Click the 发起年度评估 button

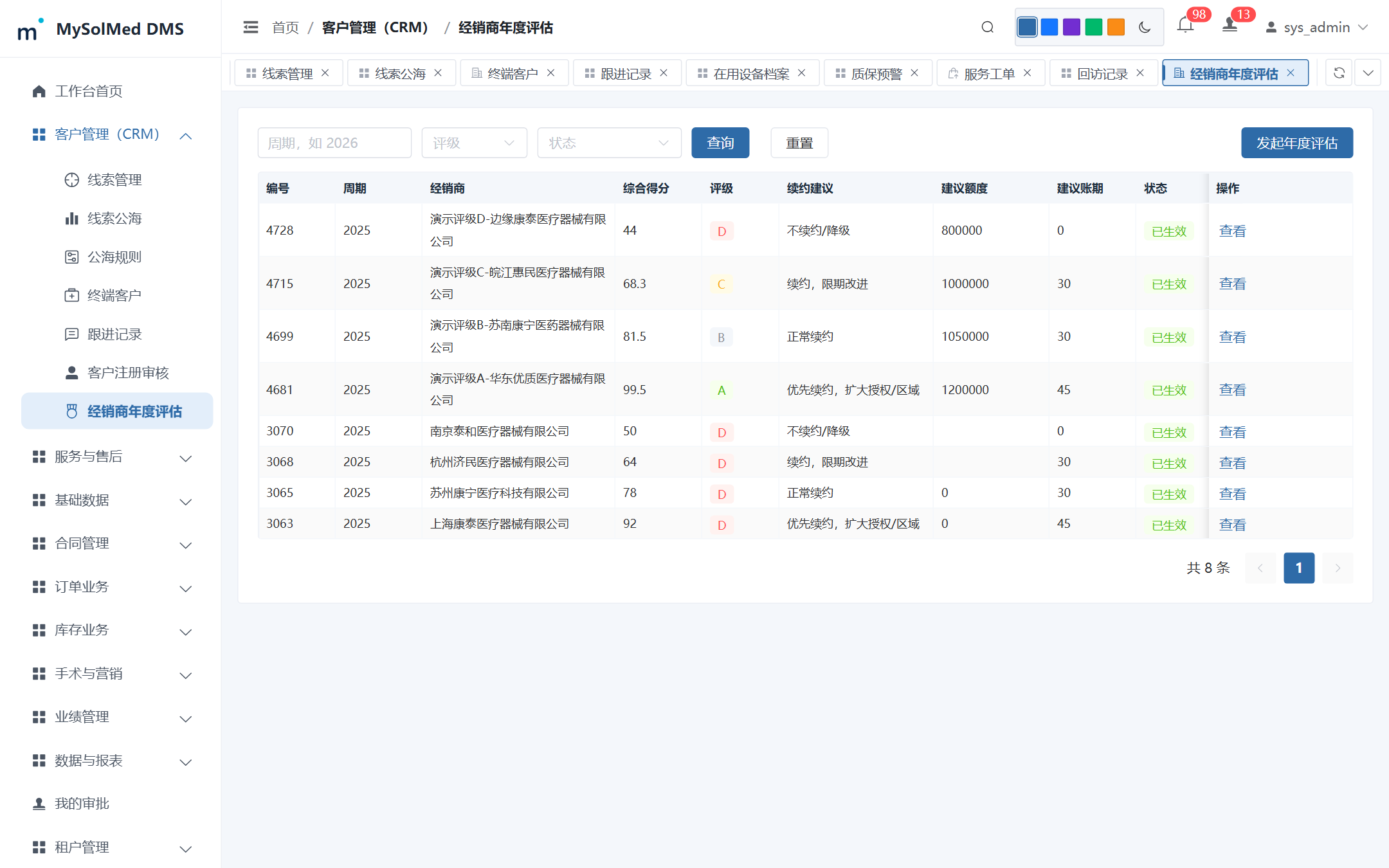pyautogui.click(x=1296, y=143)
